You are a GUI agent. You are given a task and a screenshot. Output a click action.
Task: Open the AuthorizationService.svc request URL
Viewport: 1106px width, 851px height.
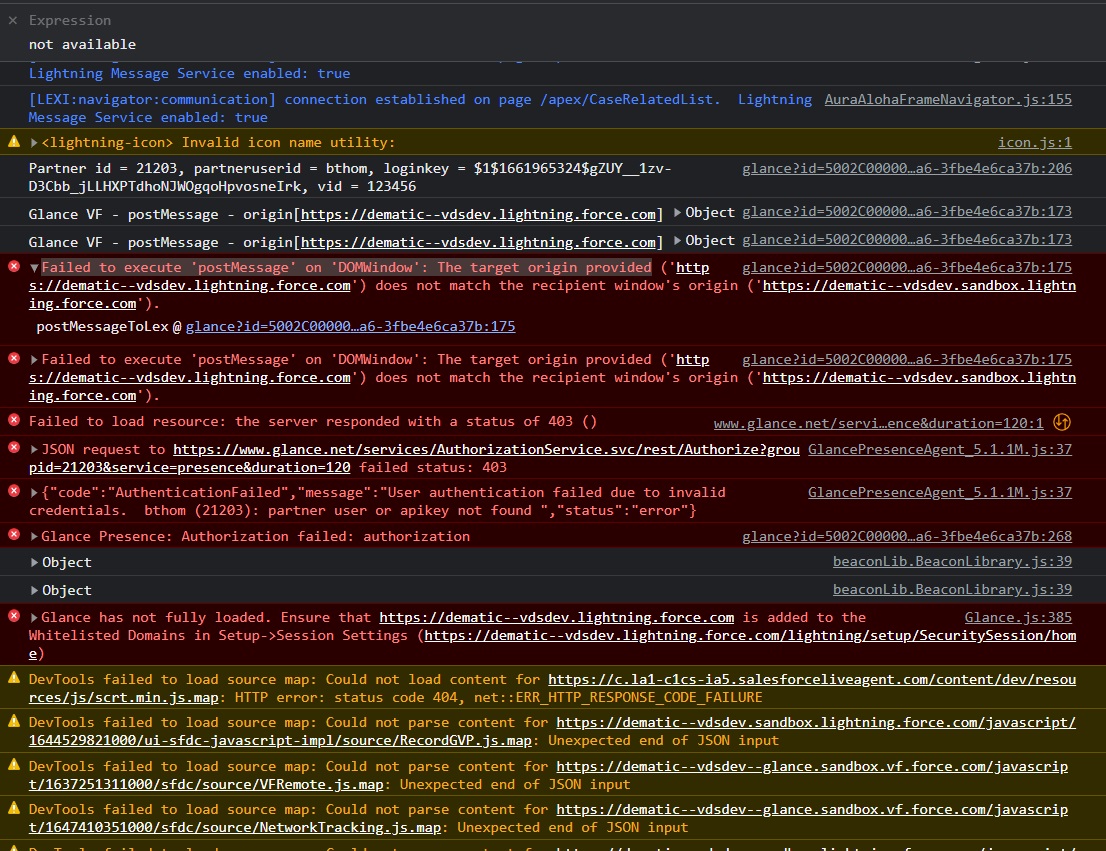coord(486,450)
